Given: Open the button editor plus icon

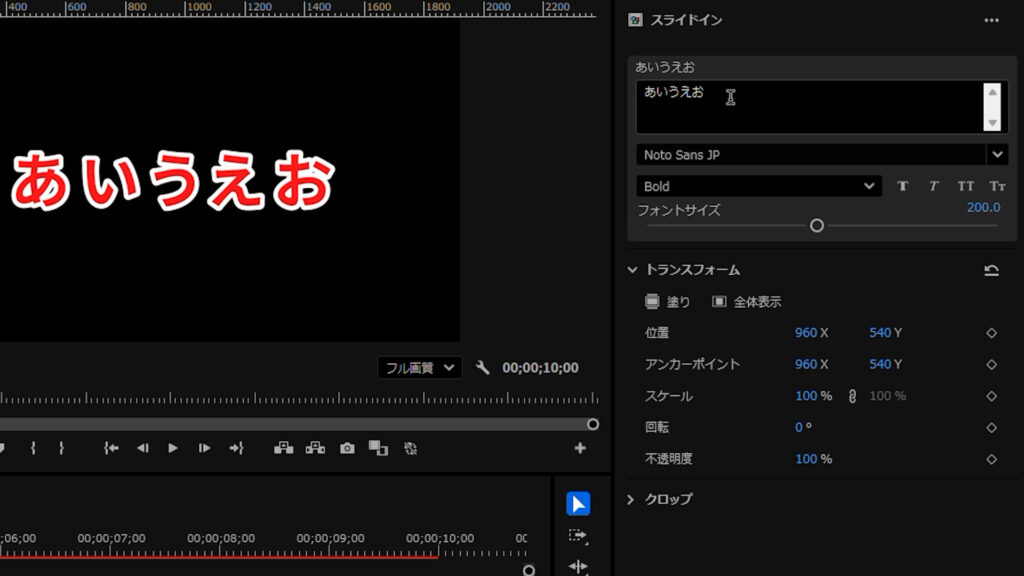Looking at the screenshot, I should pyautogui.click(x=579, y=448).
